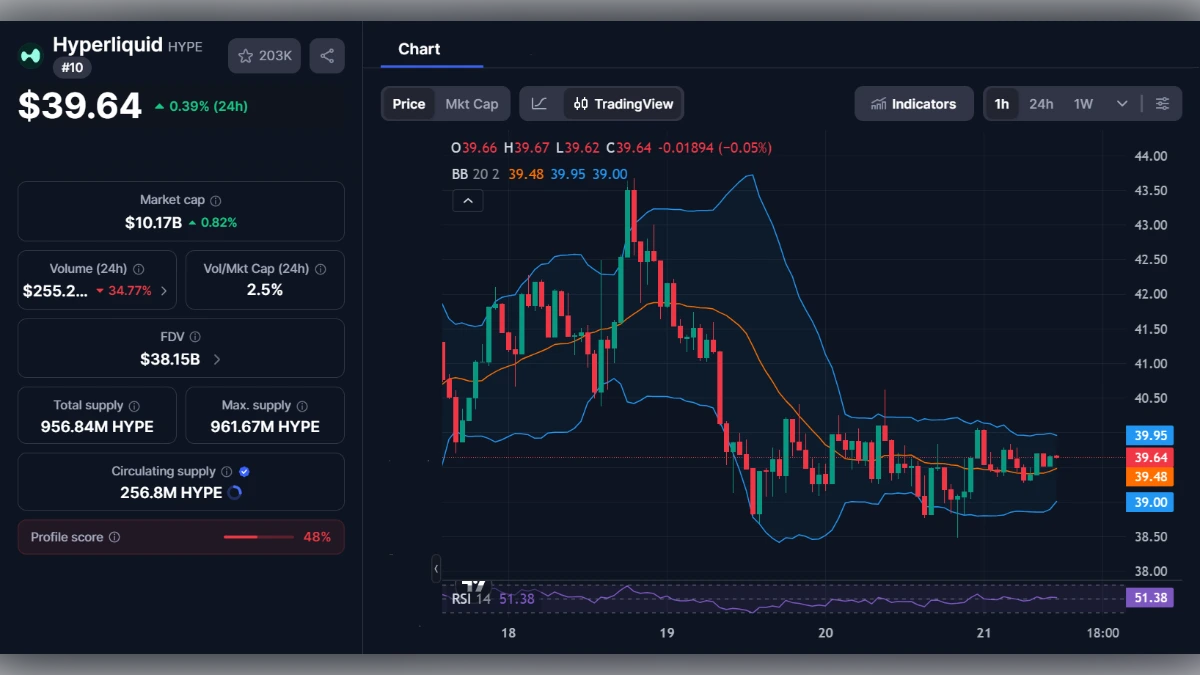Screen dimensions: 1200x675
Task: Select the TradingView chart mode
Action: [624, 104]
